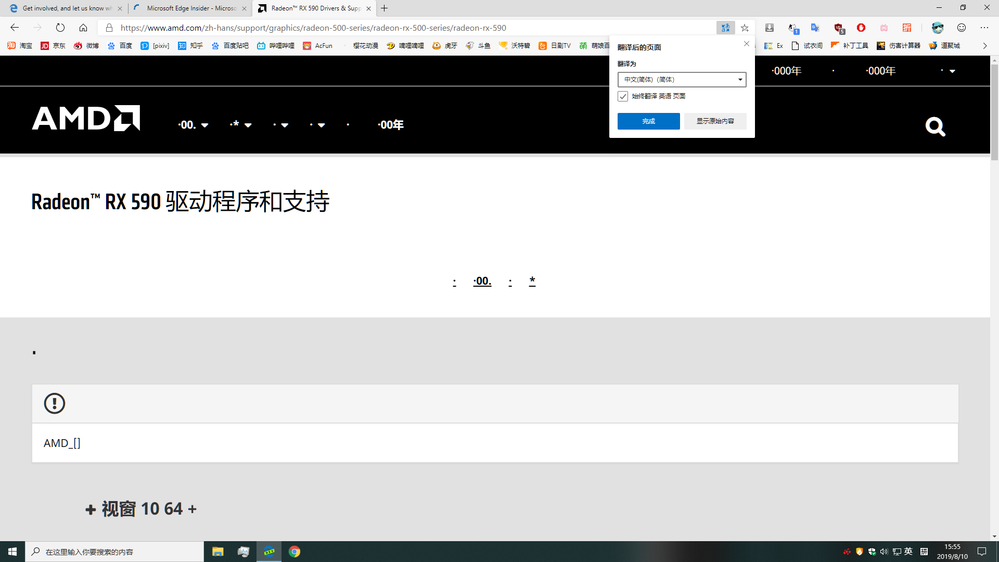Click the exclamation warning icon
Image resolution: width=999 pixels, height=562 pixels.
54,403
